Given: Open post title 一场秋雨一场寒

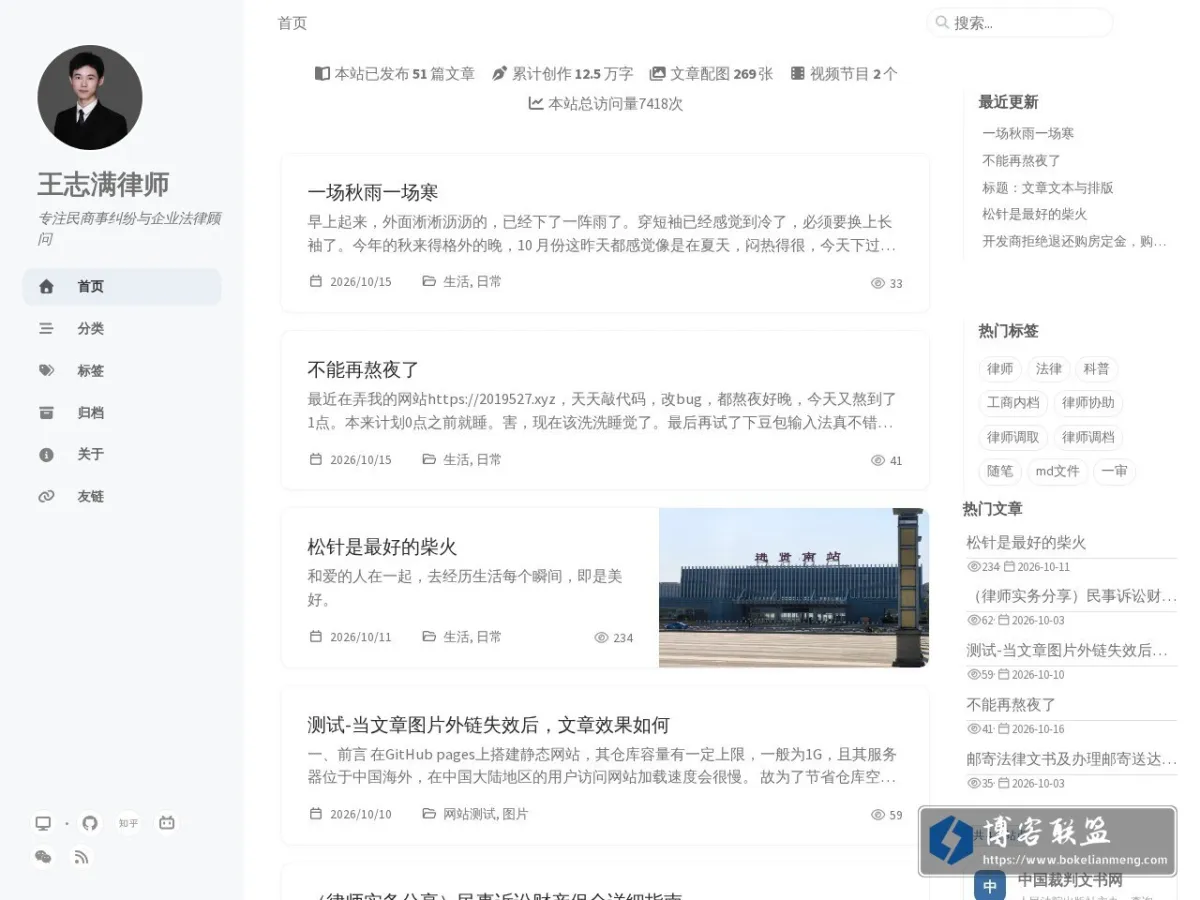Looking at the screenshot, I should [x=373, y=192].
